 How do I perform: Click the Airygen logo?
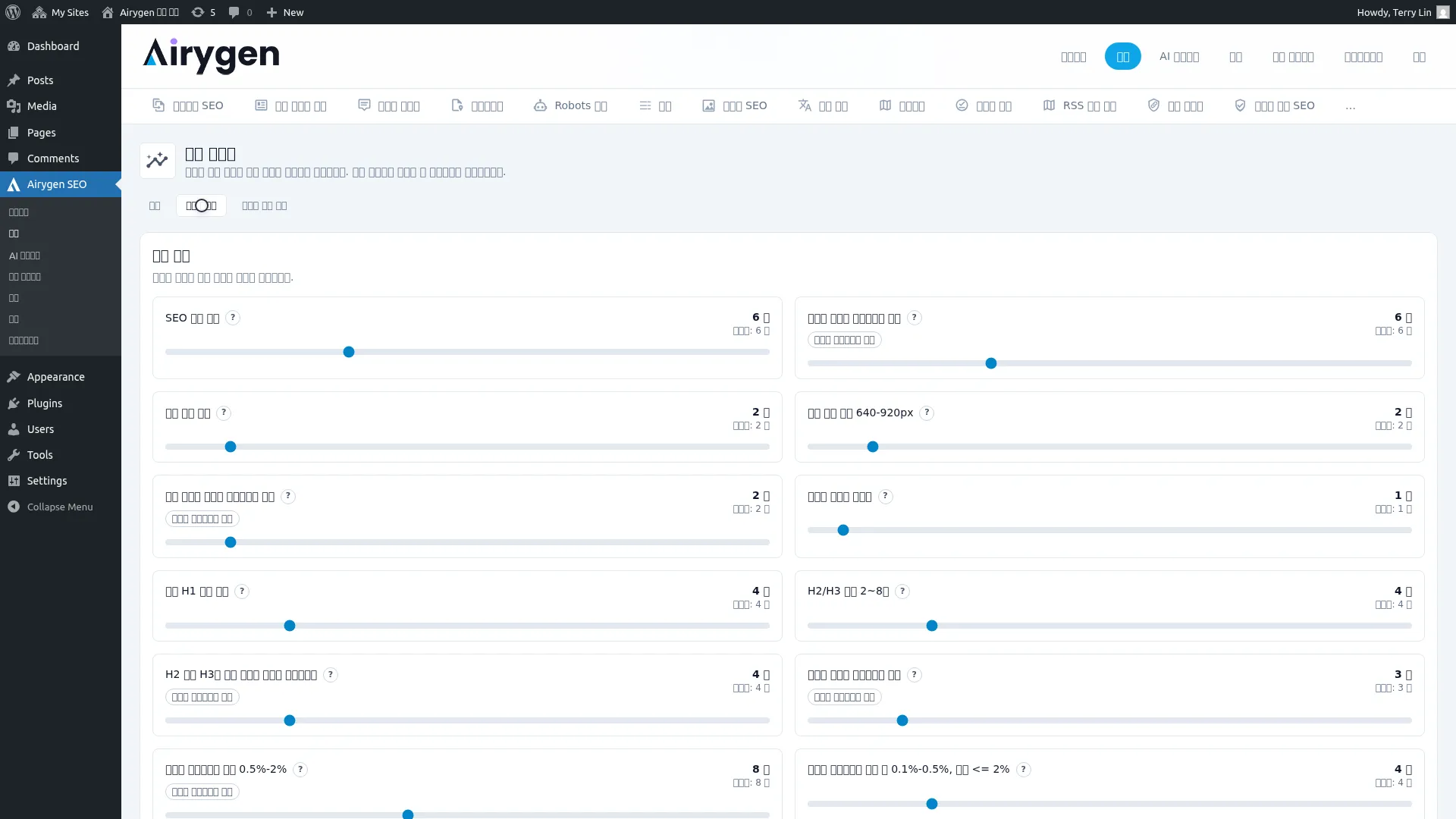tap(211, 56)
